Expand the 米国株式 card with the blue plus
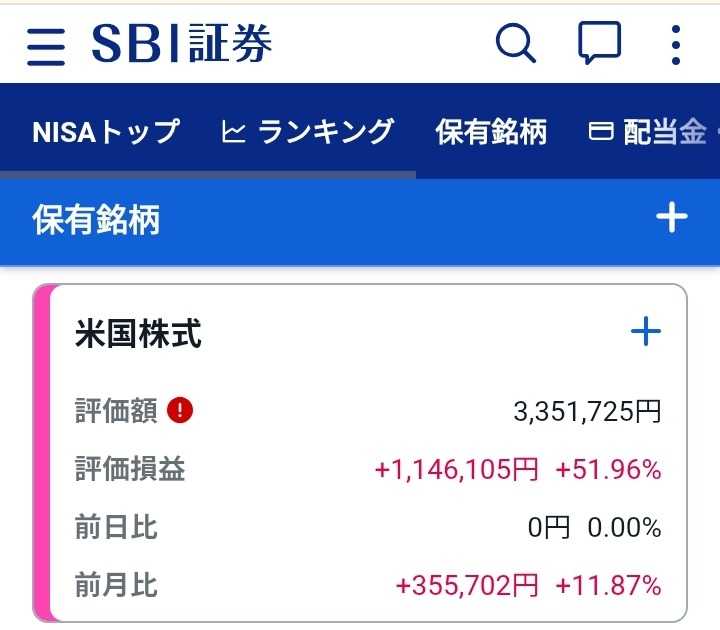This screenshot has width=720, height=630. (646, 332)
